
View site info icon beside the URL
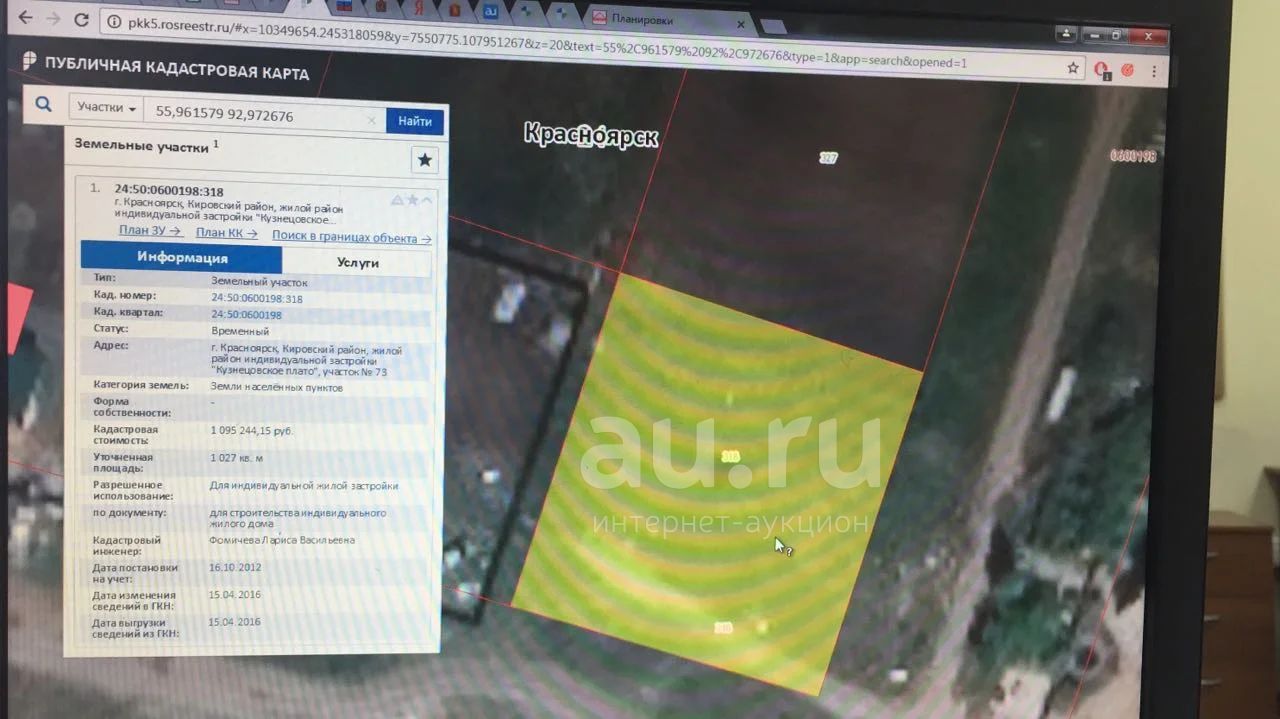(x=114, y=21)
